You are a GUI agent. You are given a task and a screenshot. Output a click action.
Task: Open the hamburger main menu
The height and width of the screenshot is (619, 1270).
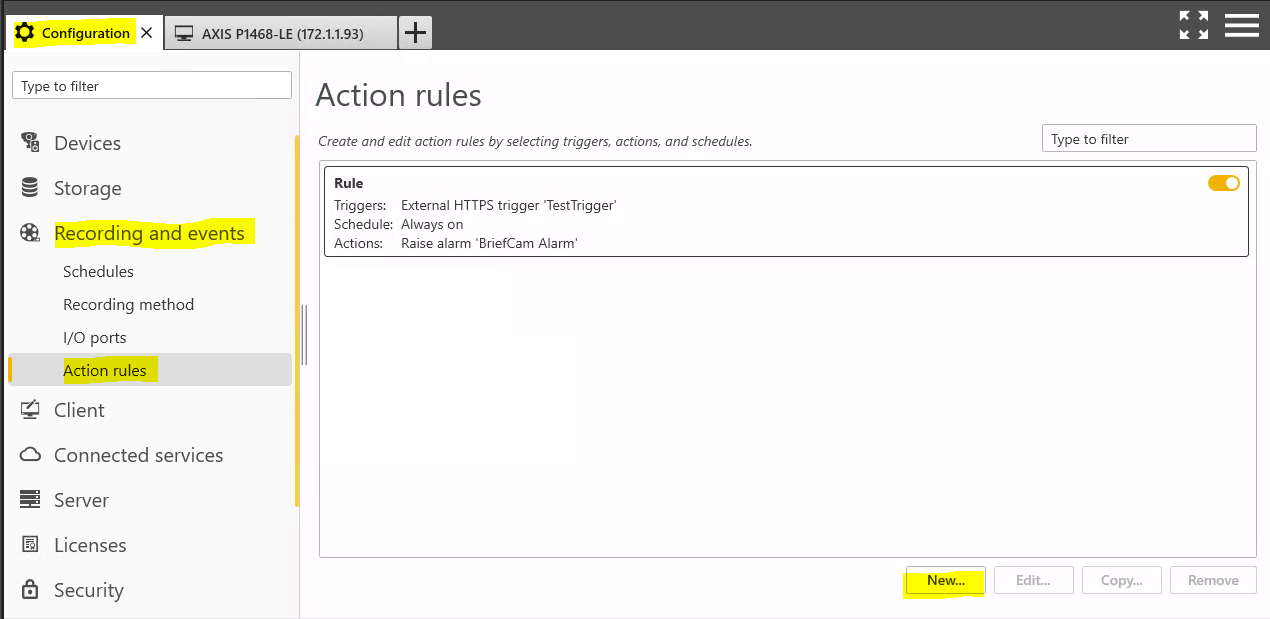(x=1242, y=25)
